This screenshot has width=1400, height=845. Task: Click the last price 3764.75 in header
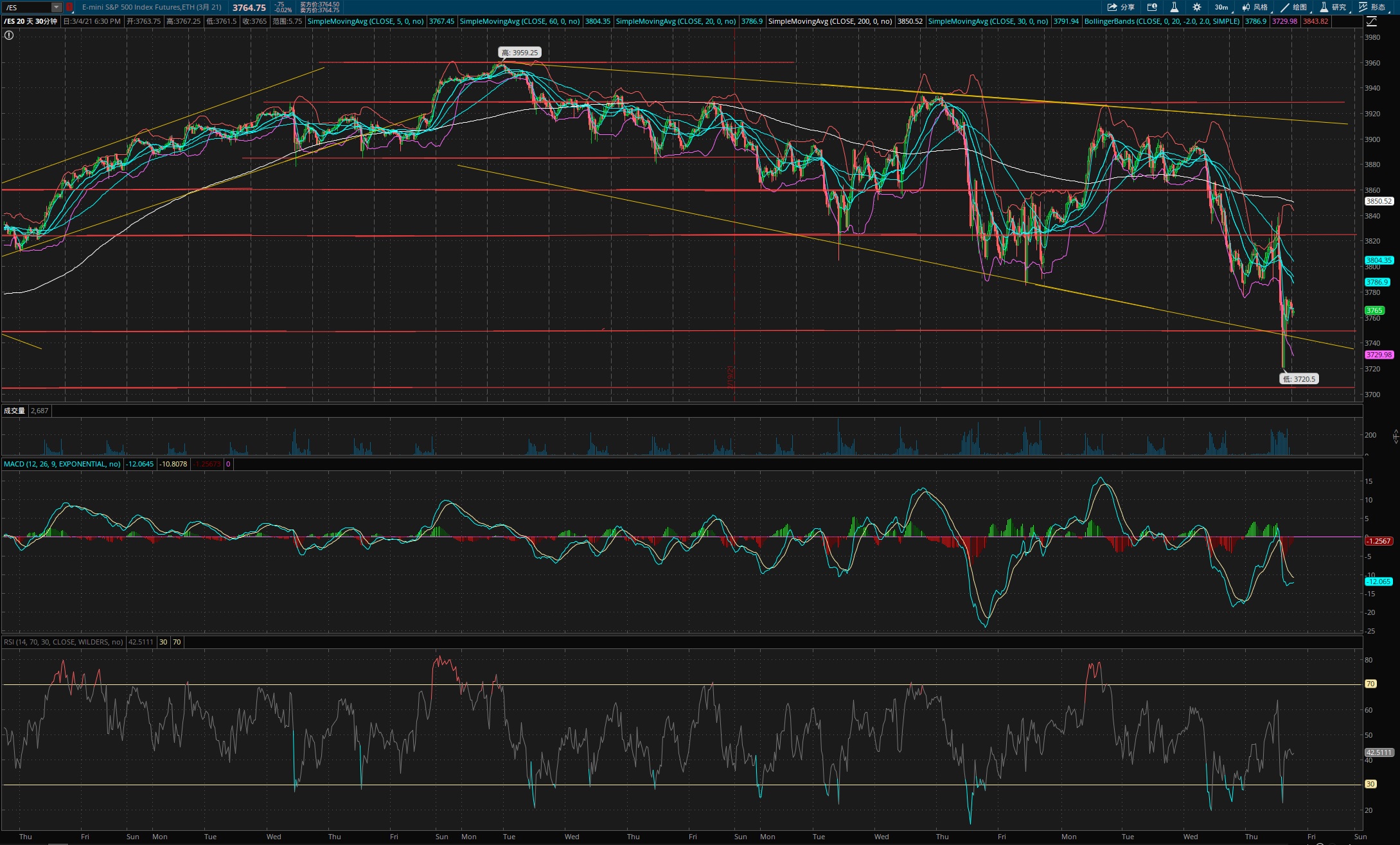249,8
